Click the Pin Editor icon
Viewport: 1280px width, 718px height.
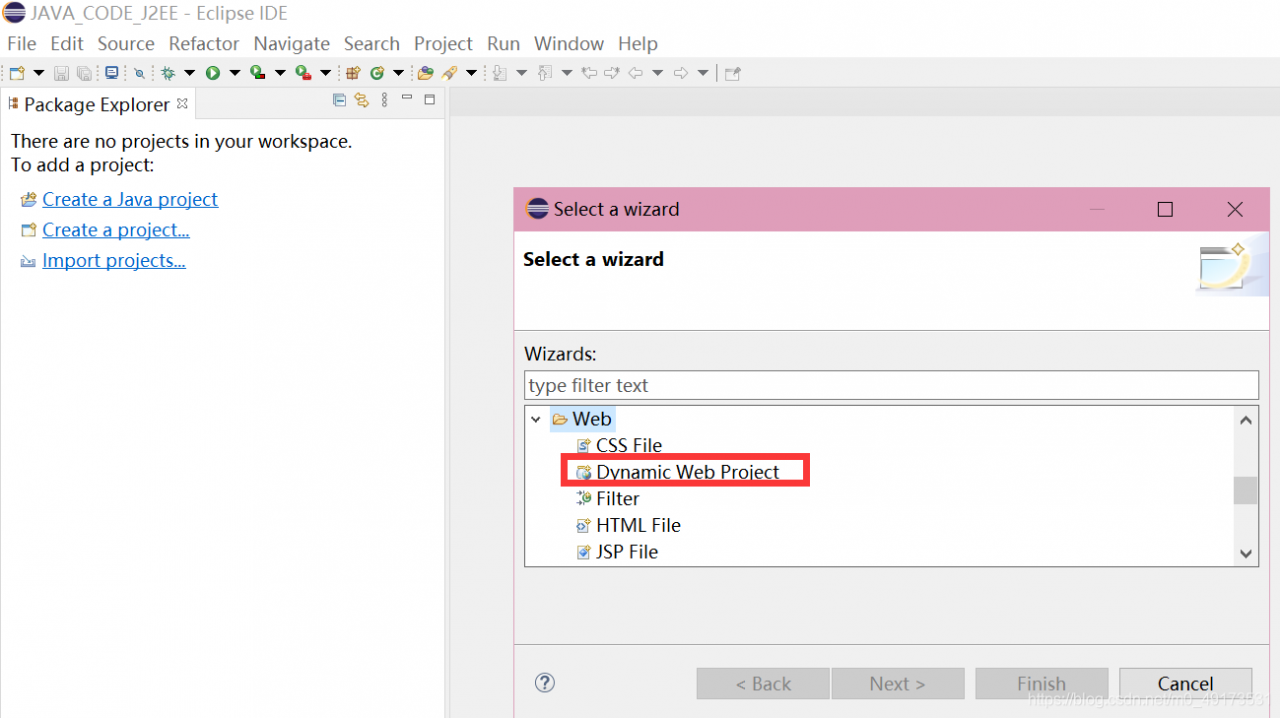732,73
